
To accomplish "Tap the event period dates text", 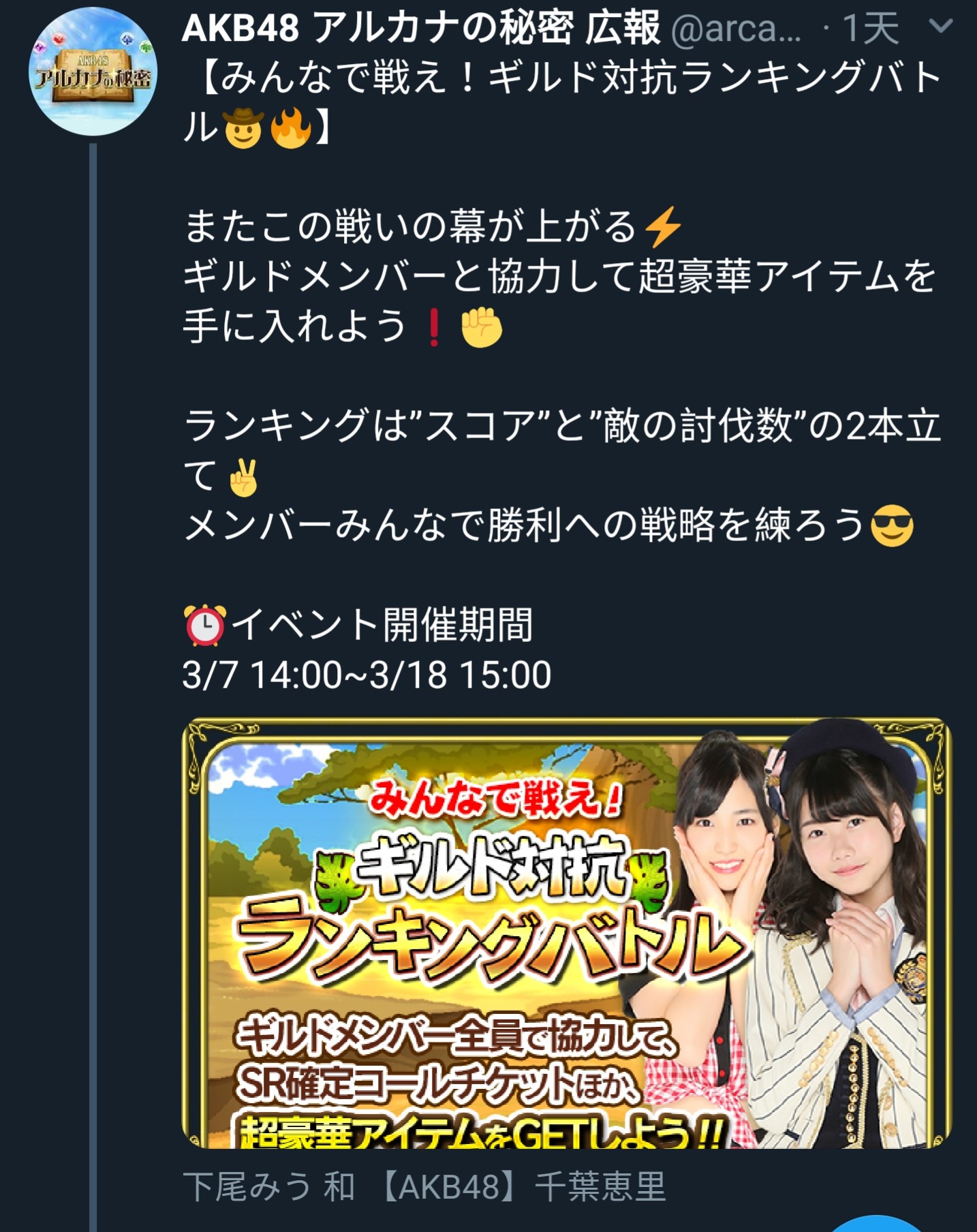I will click(x=367, y=675).
